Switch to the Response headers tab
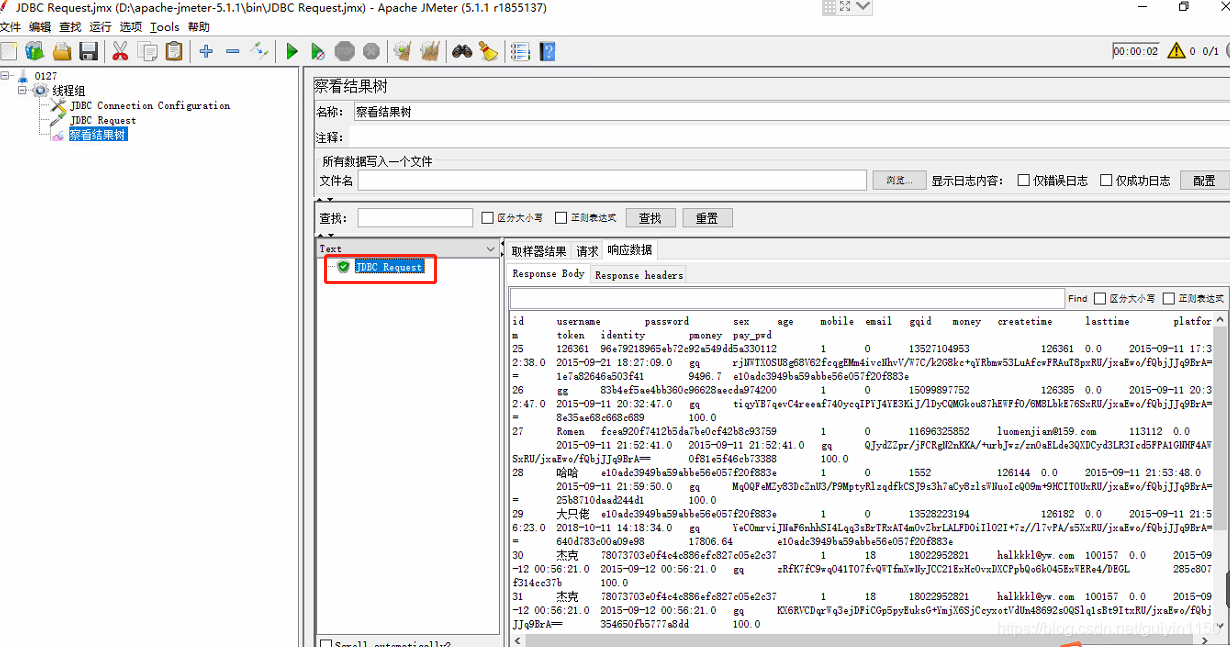 [638, 274]
